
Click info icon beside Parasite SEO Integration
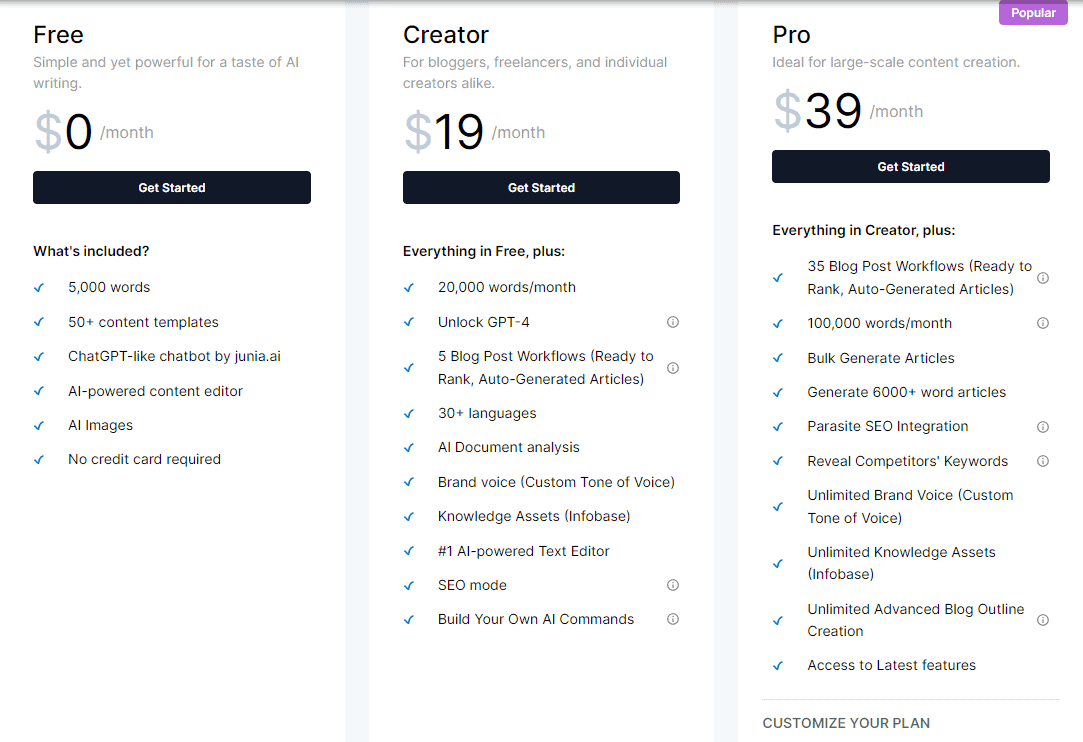click(1043, 426)
